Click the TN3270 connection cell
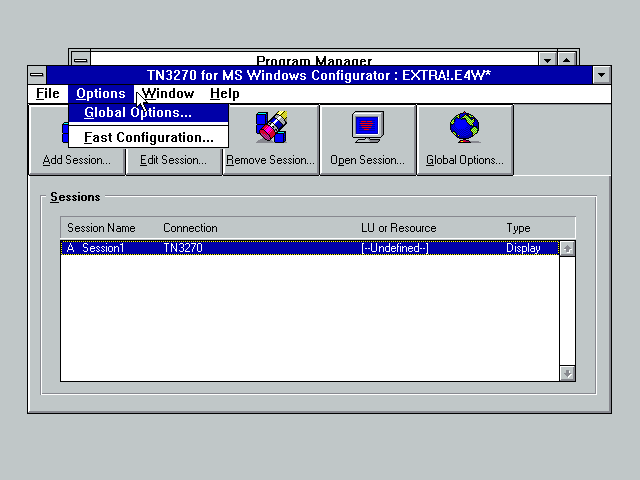 183,248
